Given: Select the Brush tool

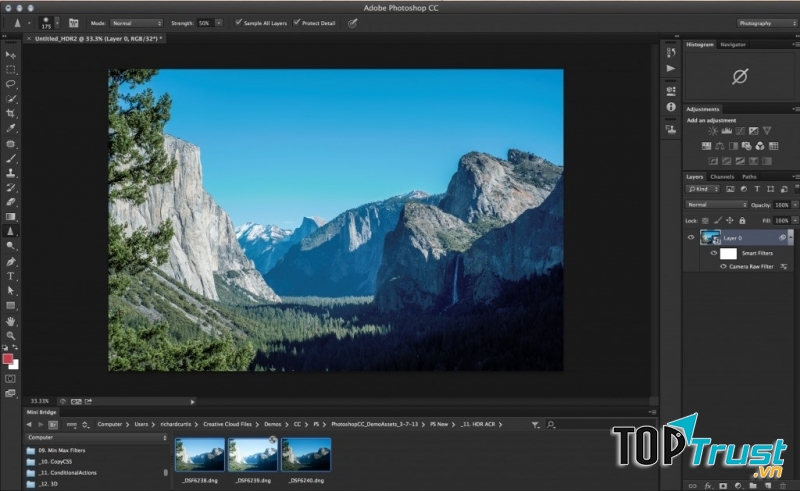Looking at the screenshot, I should coord(10,158).
